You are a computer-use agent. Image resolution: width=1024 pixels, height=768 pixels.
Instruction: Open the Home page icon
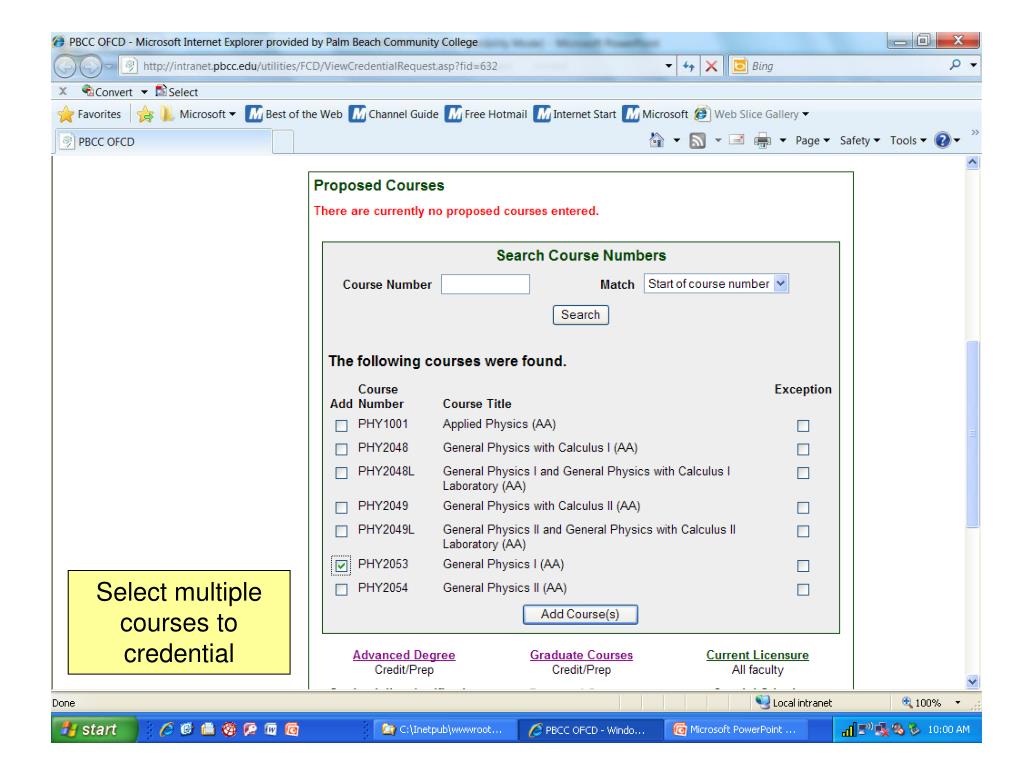(x=656, y=140)
